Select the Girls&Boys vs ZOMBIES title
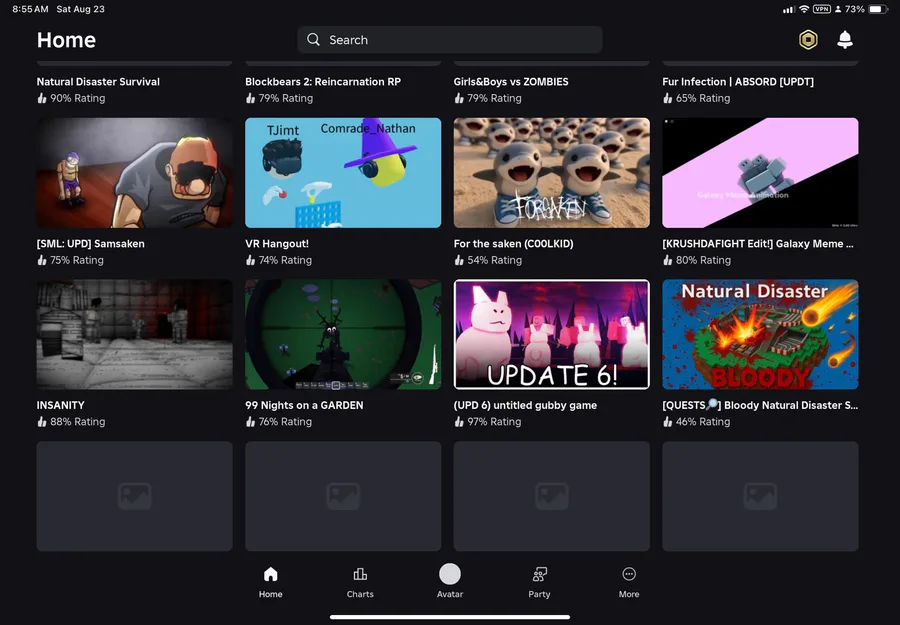900x625 pixels. (x=511, y=81)
